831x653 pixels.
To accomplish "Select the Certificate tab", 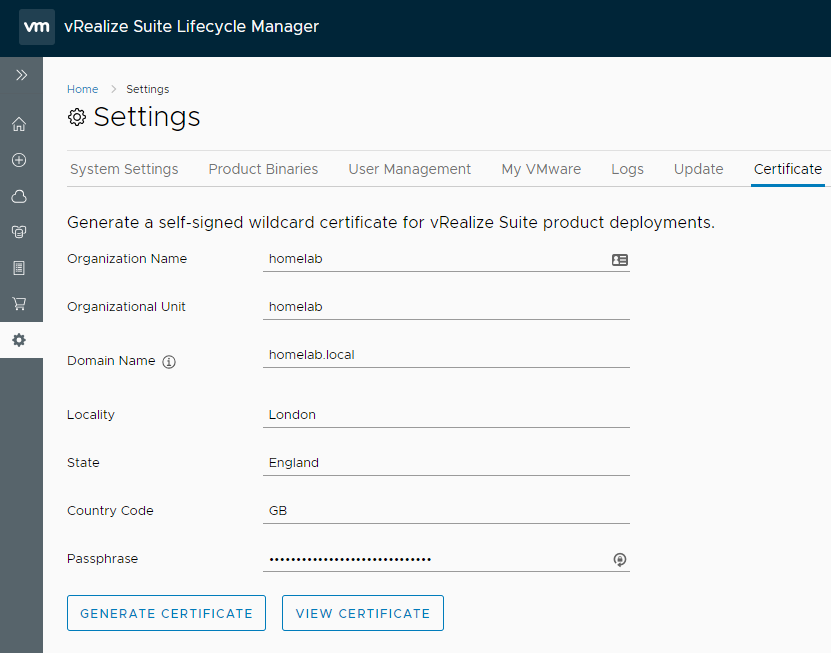I will [x=788, y=169].
